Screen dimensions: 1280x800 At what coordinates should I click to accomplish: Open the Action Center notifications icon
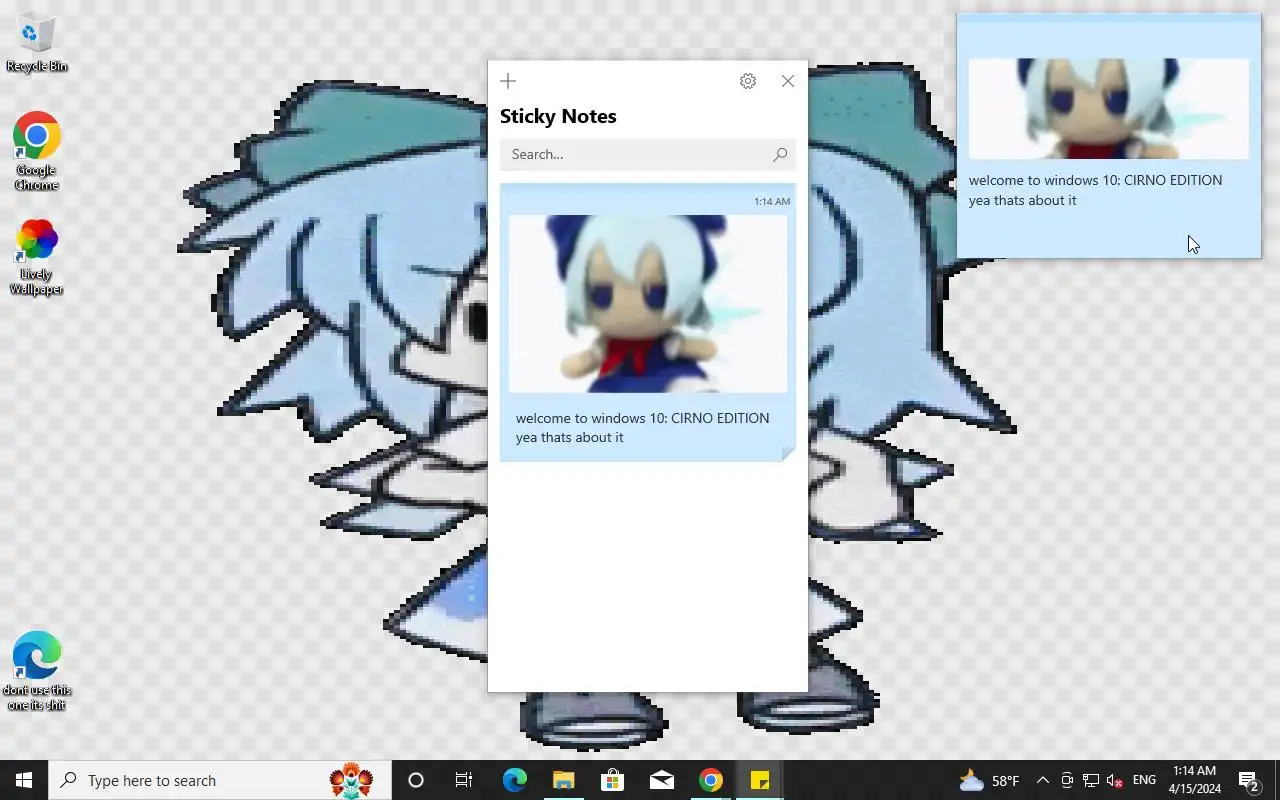[x=1250, y=780]
